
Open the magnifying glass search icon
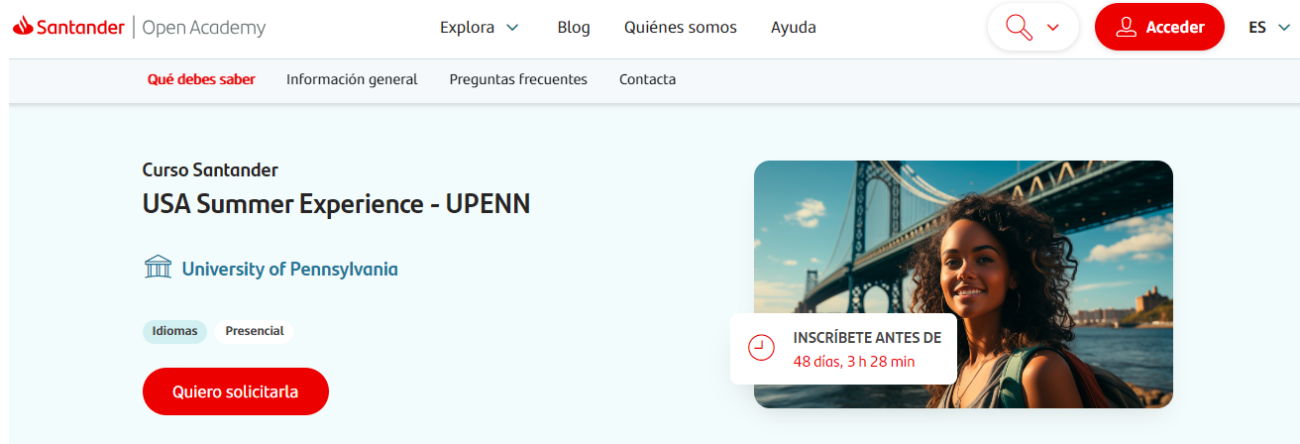(1019, 28)
